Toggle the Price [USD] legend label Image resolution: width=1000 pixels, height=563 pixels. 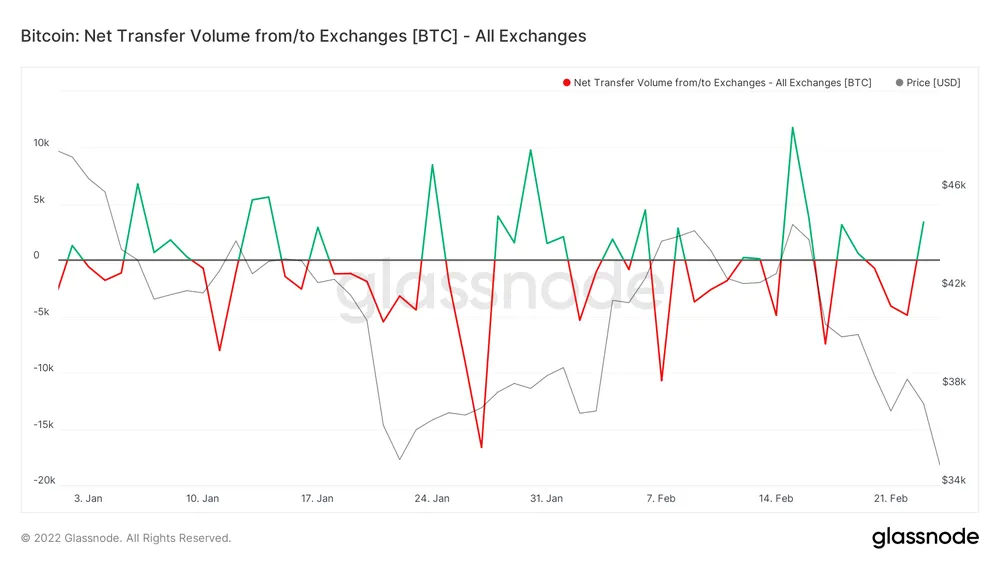pos(933,83)
